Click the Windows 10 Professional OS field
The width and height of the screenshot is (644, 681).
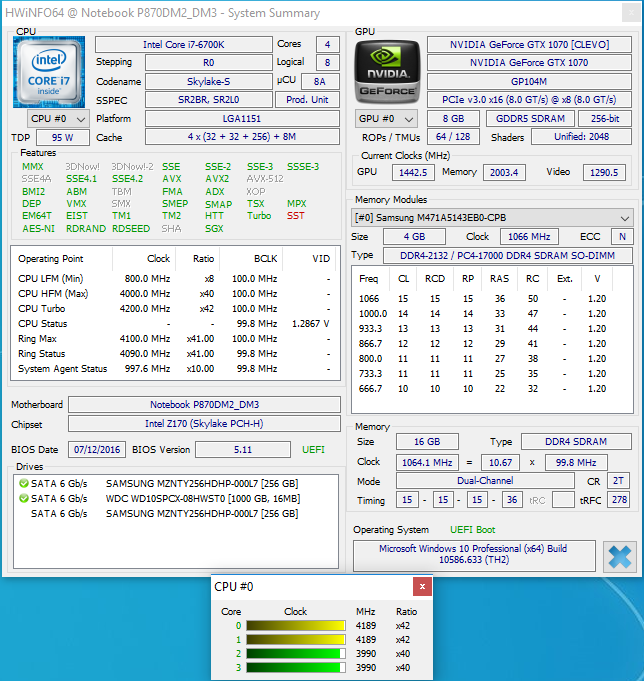[x=474, y=554]
